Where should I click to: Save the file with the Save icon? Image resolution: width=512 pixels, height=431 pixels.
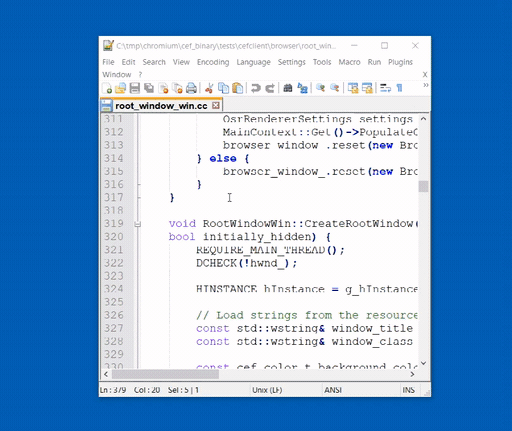tap(134, 88)
